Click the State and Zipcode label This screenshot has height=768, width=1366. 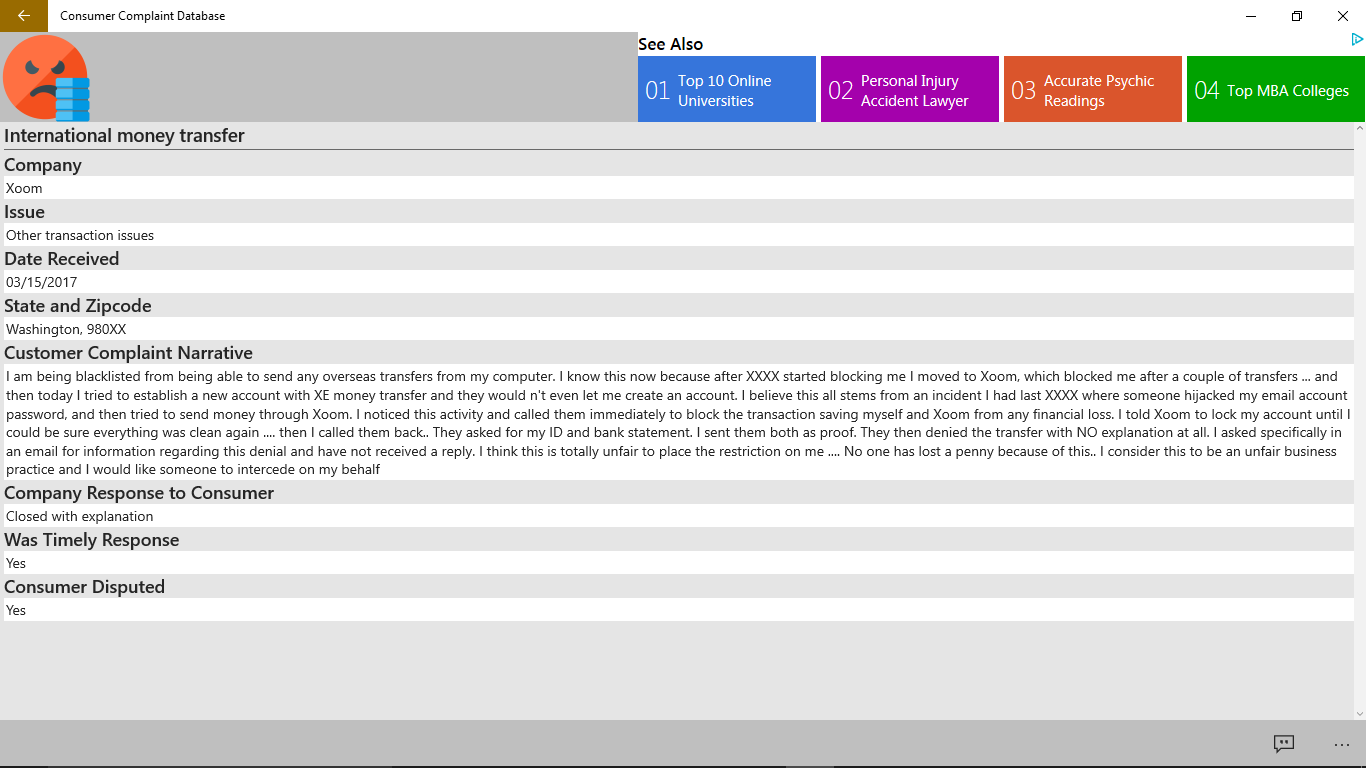(78, 306)
